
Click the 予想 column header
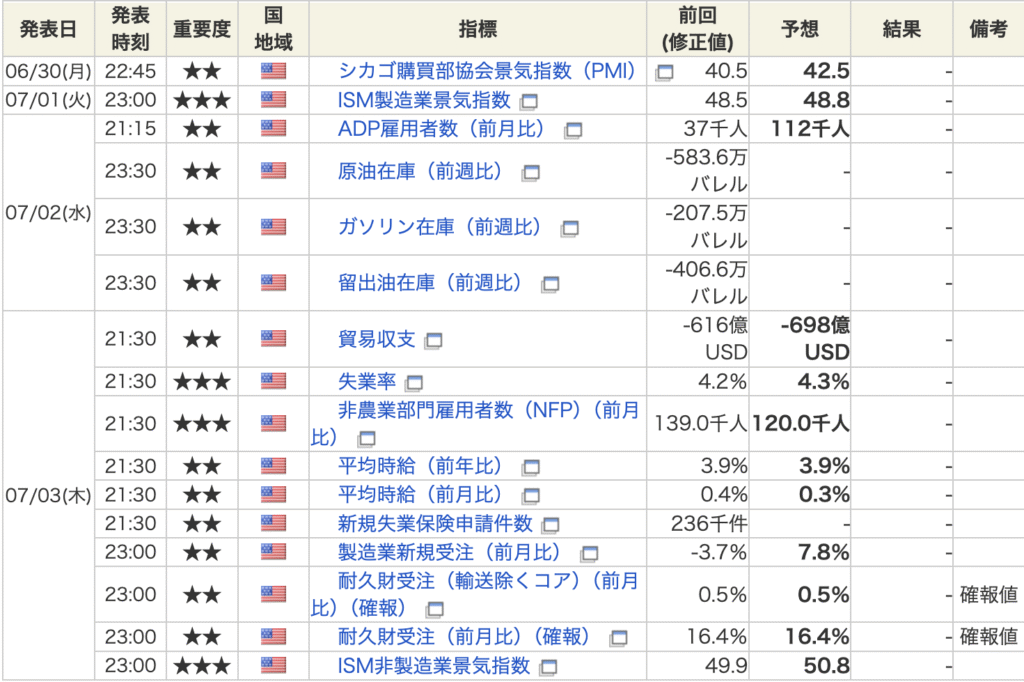[x=800, y=29]
